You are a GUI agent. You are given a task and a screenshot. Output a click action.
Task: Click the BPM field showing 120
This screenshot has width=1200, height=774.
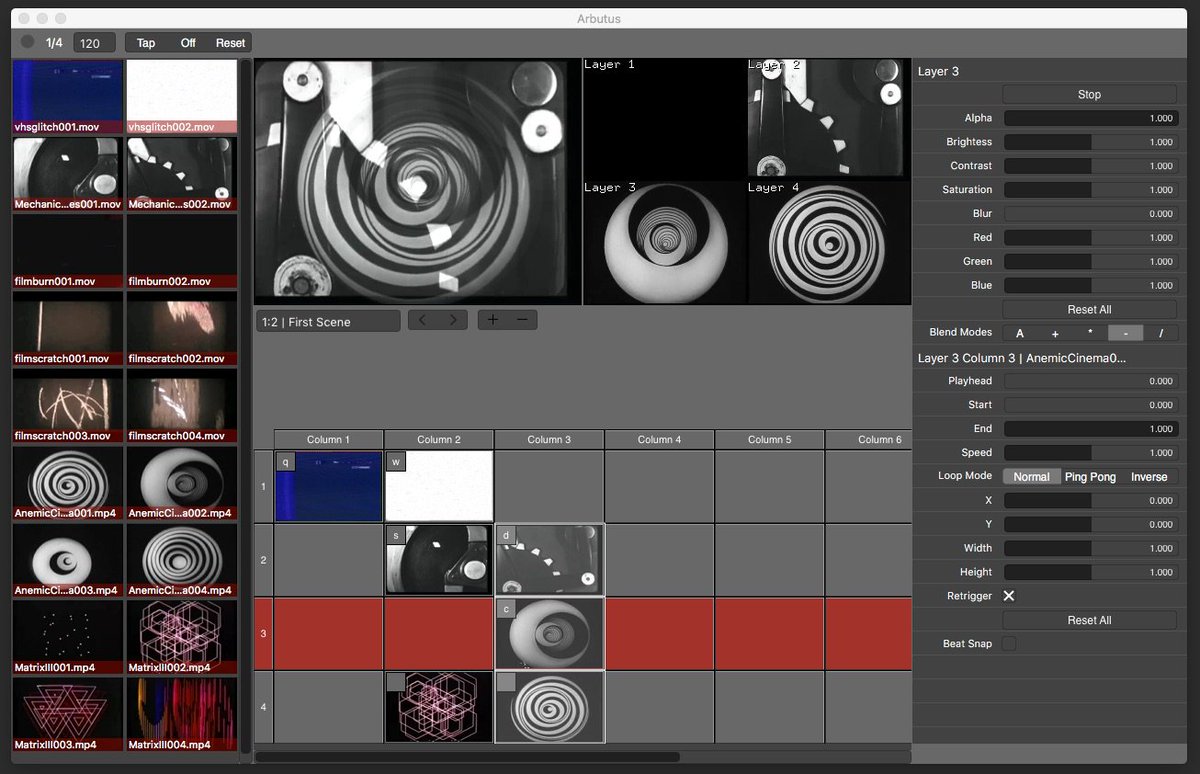click(94, 43)
